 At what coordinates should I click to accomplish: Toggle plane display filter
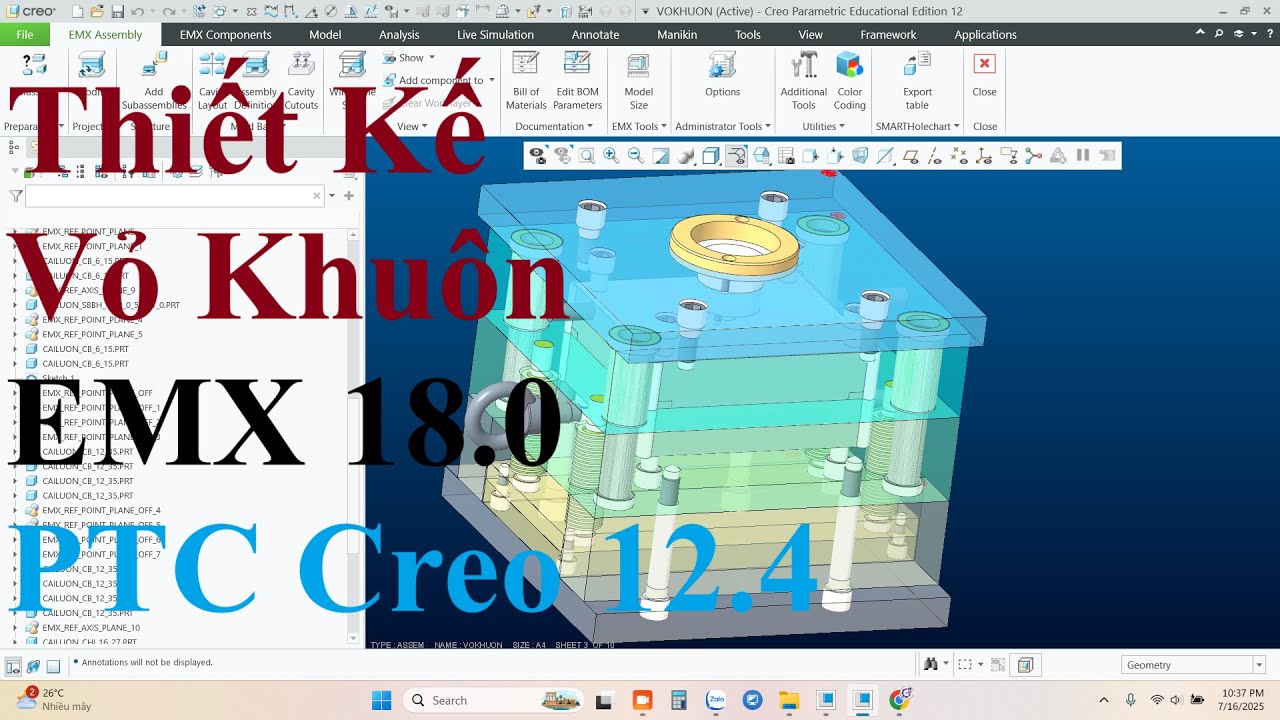pos(911,156)
